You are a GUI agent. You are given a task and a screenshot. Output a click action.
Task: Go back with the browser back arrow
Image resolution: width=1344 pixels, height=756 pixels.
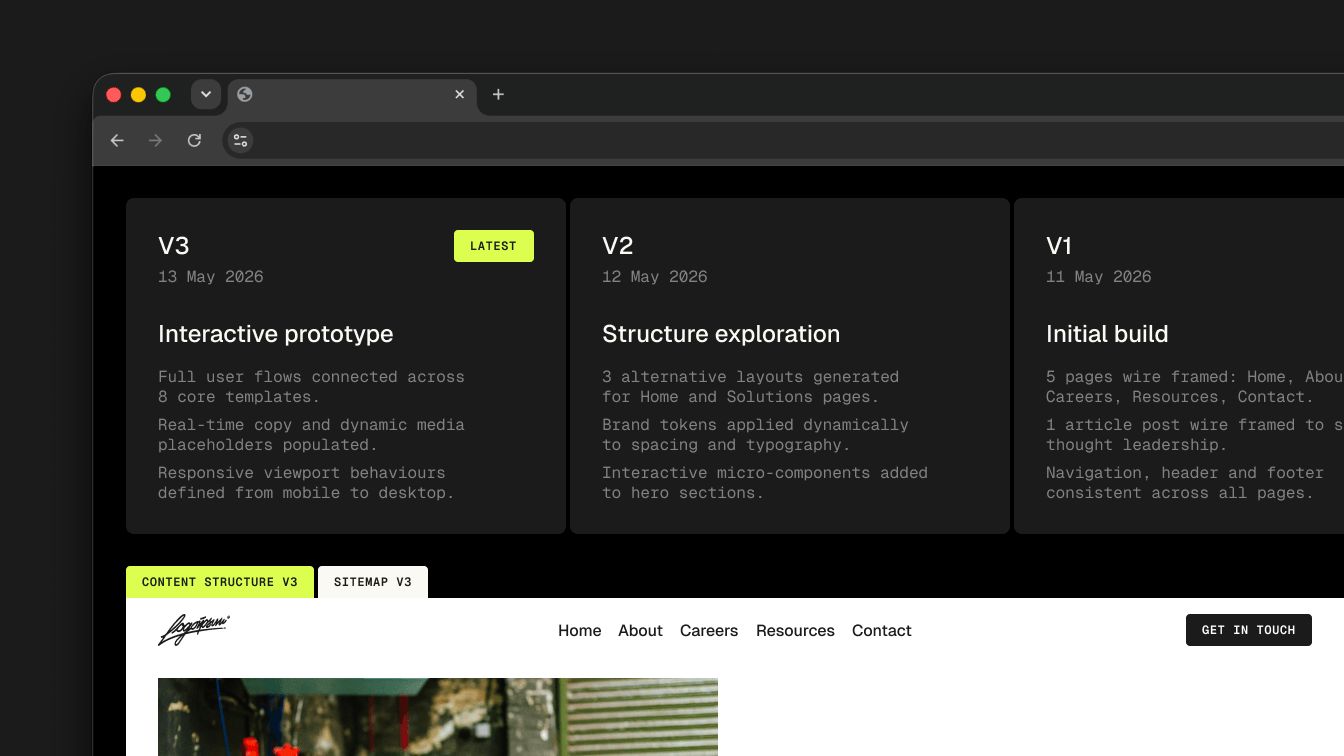pyautogui.click(x=117, y=141)
